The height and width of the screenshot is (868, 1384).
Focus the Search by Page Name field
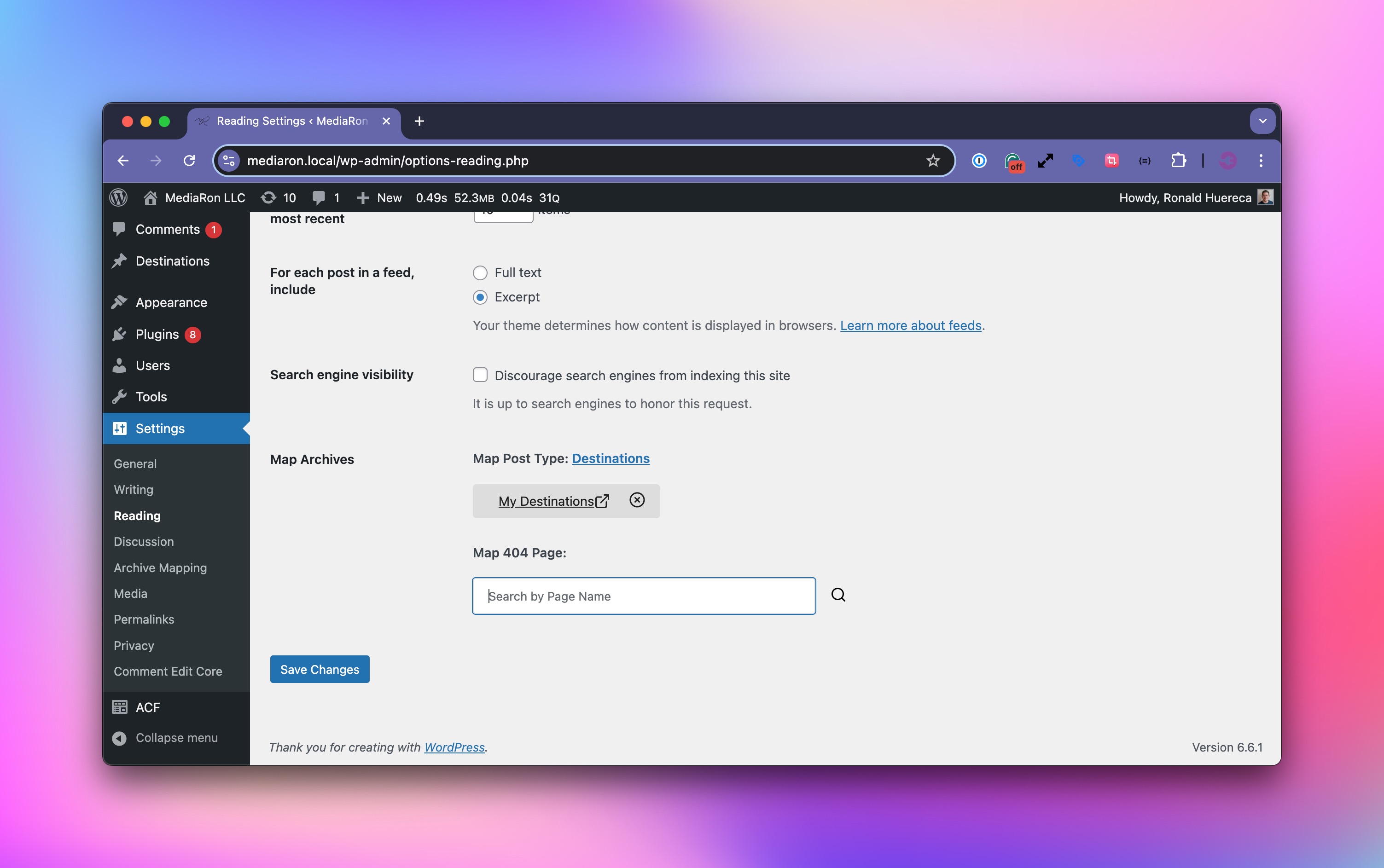click(643, 596)
